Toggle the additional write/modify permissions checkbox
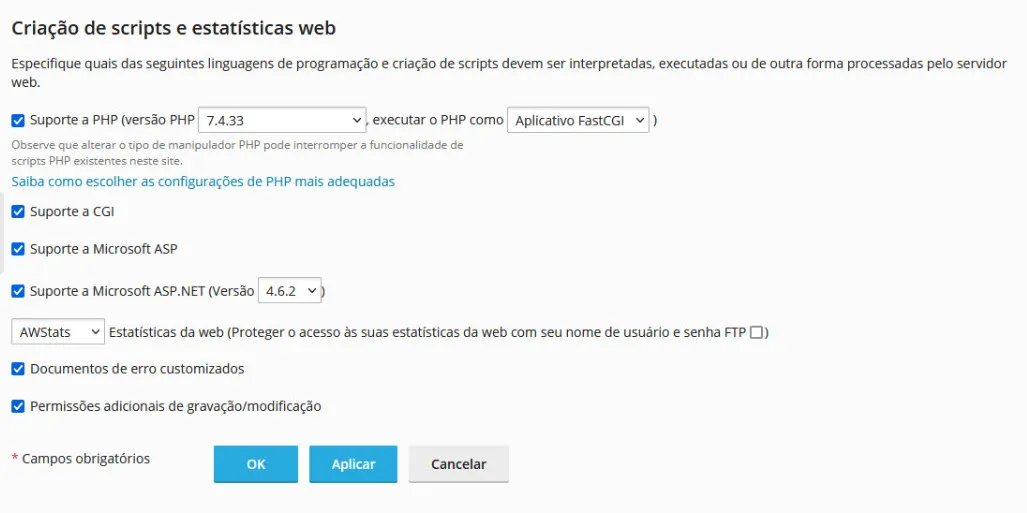The height and width of the screenshot is (513, 1027). (18, 407)
